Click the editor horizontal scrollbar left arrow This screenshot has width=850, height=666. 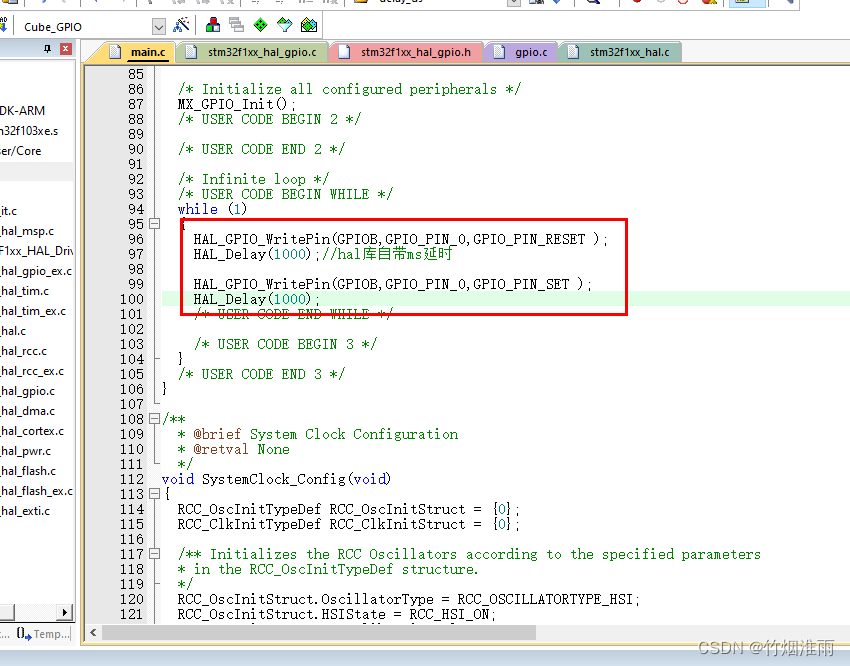point(93,632)
